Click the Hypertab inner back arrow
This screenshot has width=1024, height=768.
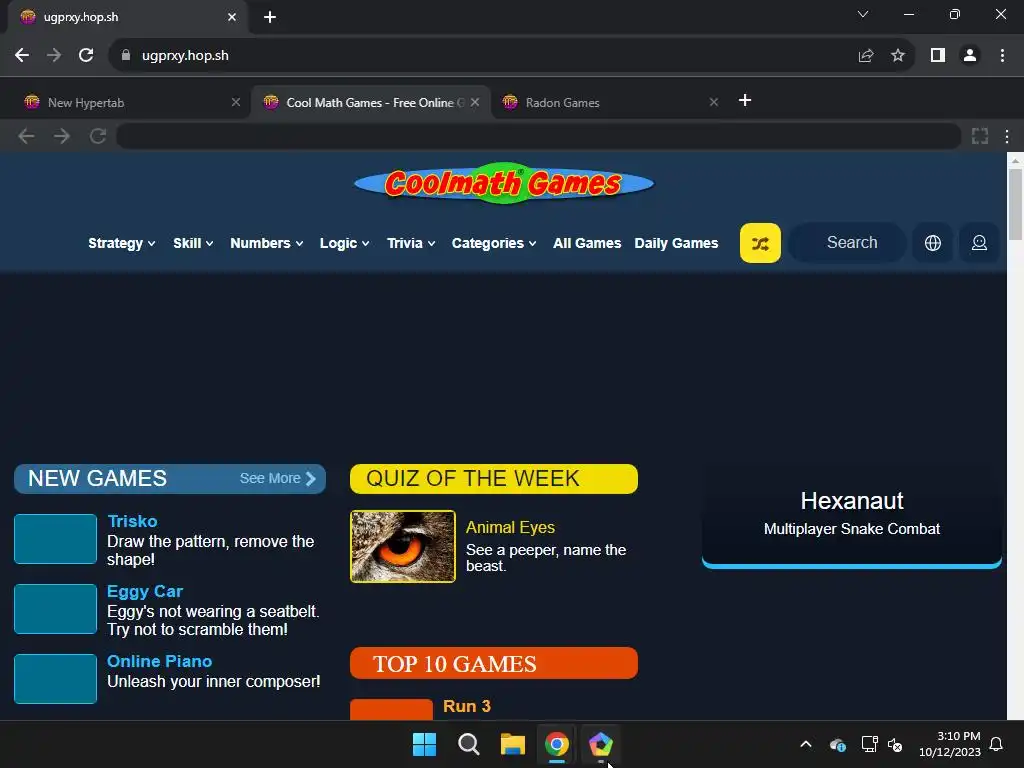coord(26,136)
